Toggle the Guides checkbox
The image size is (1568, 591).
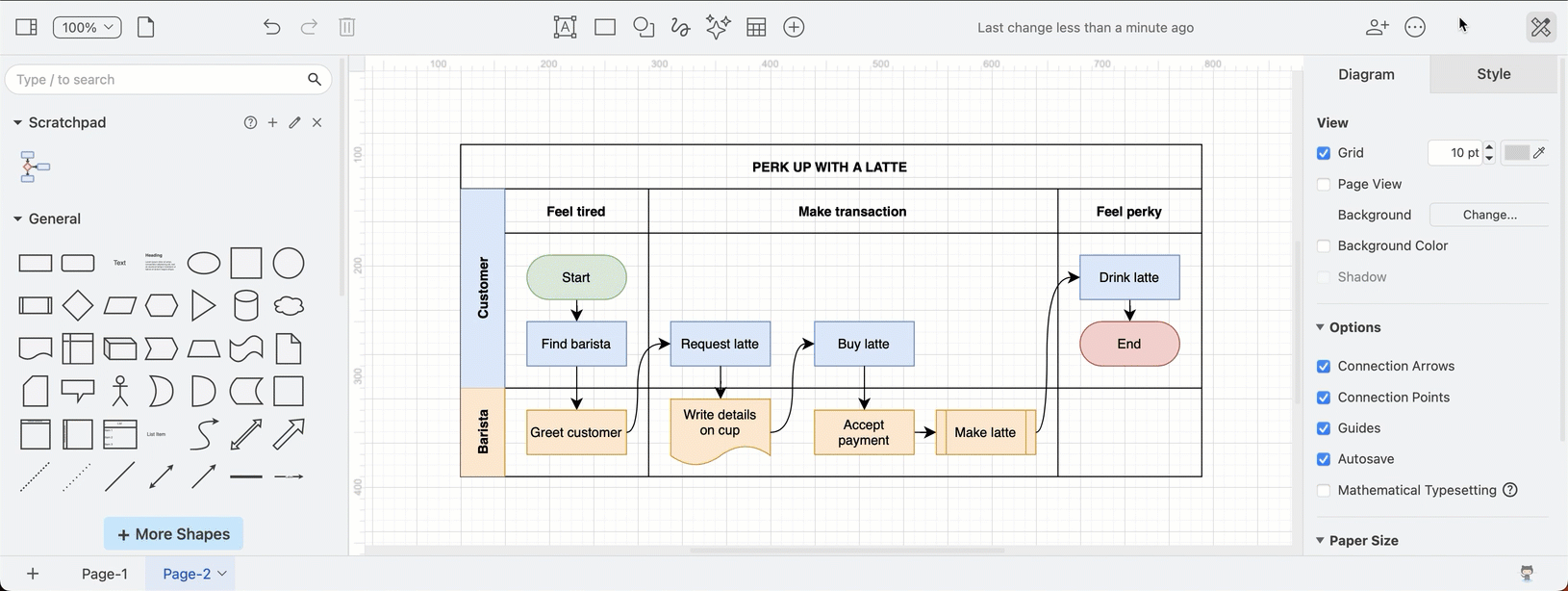(1324, 427)
